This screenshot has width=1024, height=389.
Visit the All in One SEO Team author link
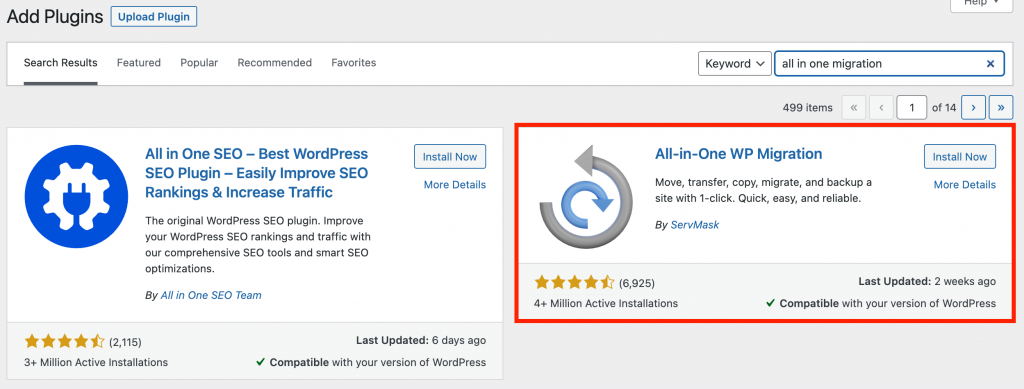(x=211, y=295)
